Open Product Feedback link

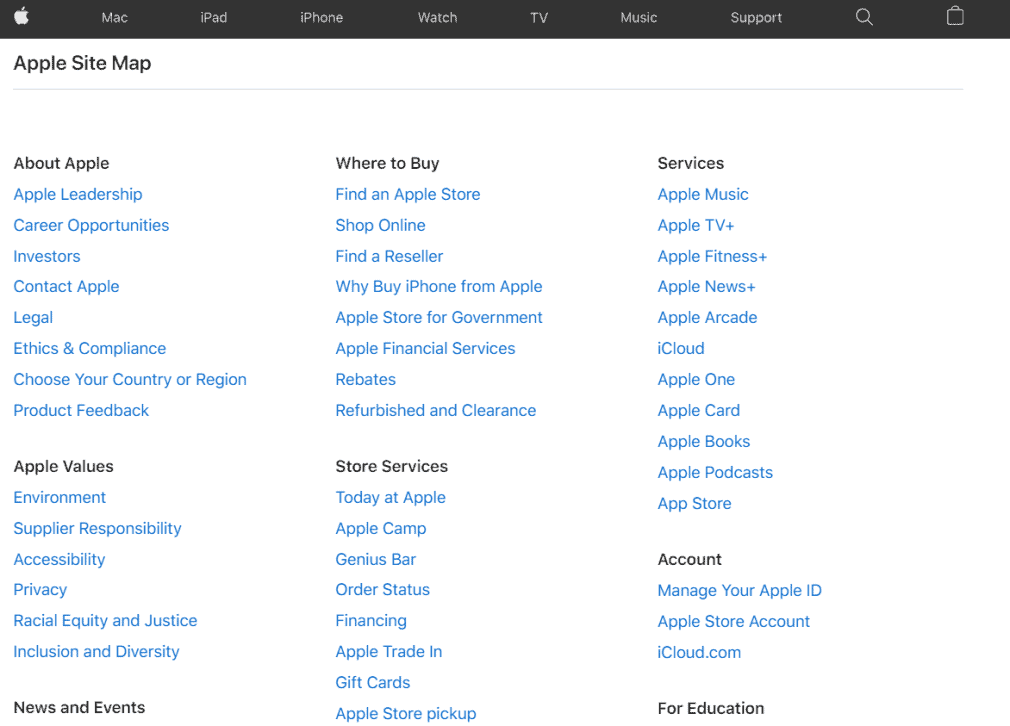(81, 410)
